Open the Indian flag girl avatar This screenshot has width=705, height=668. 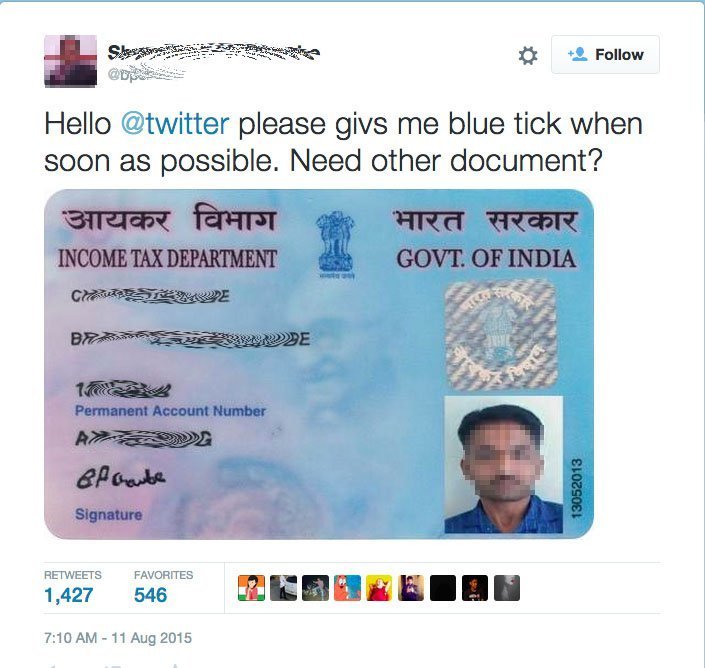point(251,588)
